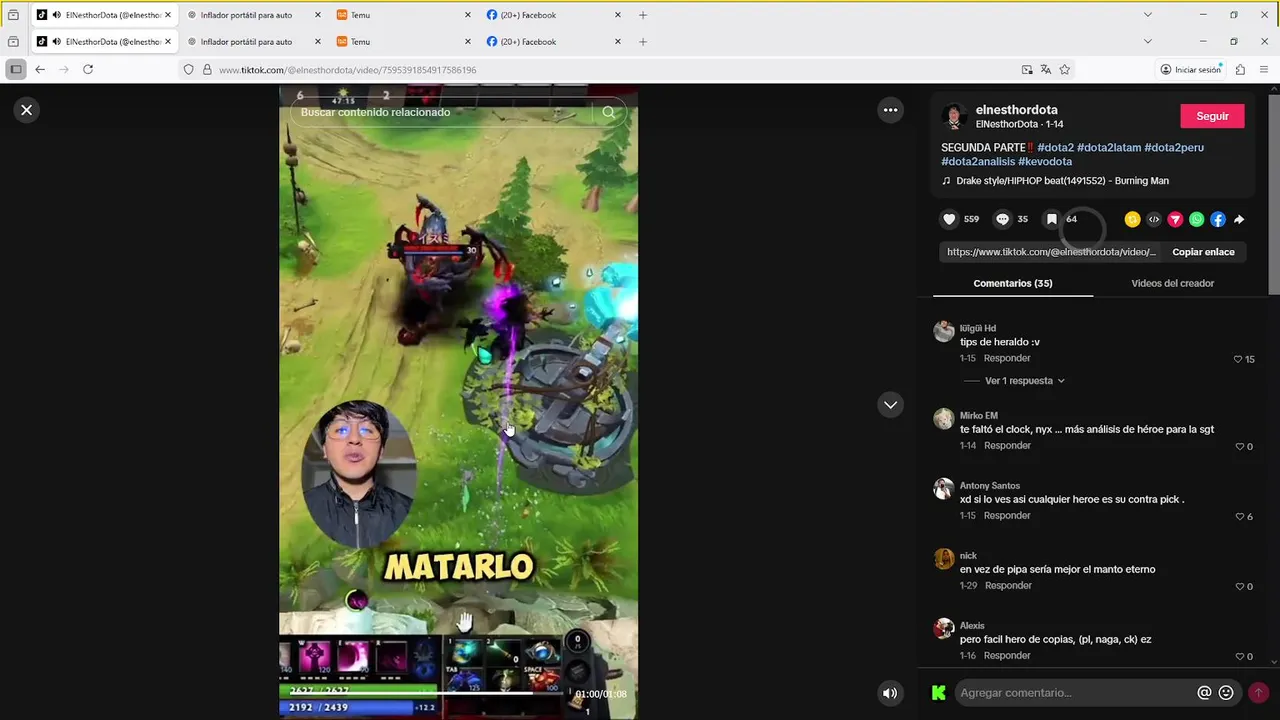Go to next video with down chevron
1280x720 pixels.
click(890, 404)
